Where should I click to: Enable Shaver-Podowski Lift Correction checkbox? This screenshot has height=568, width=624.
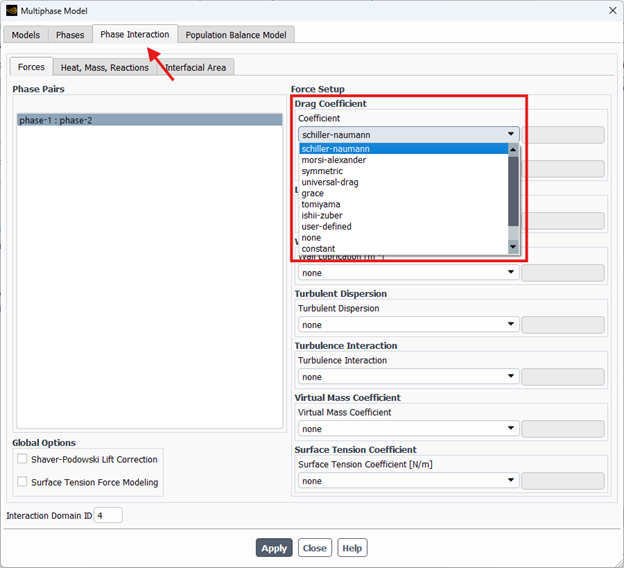23,460
